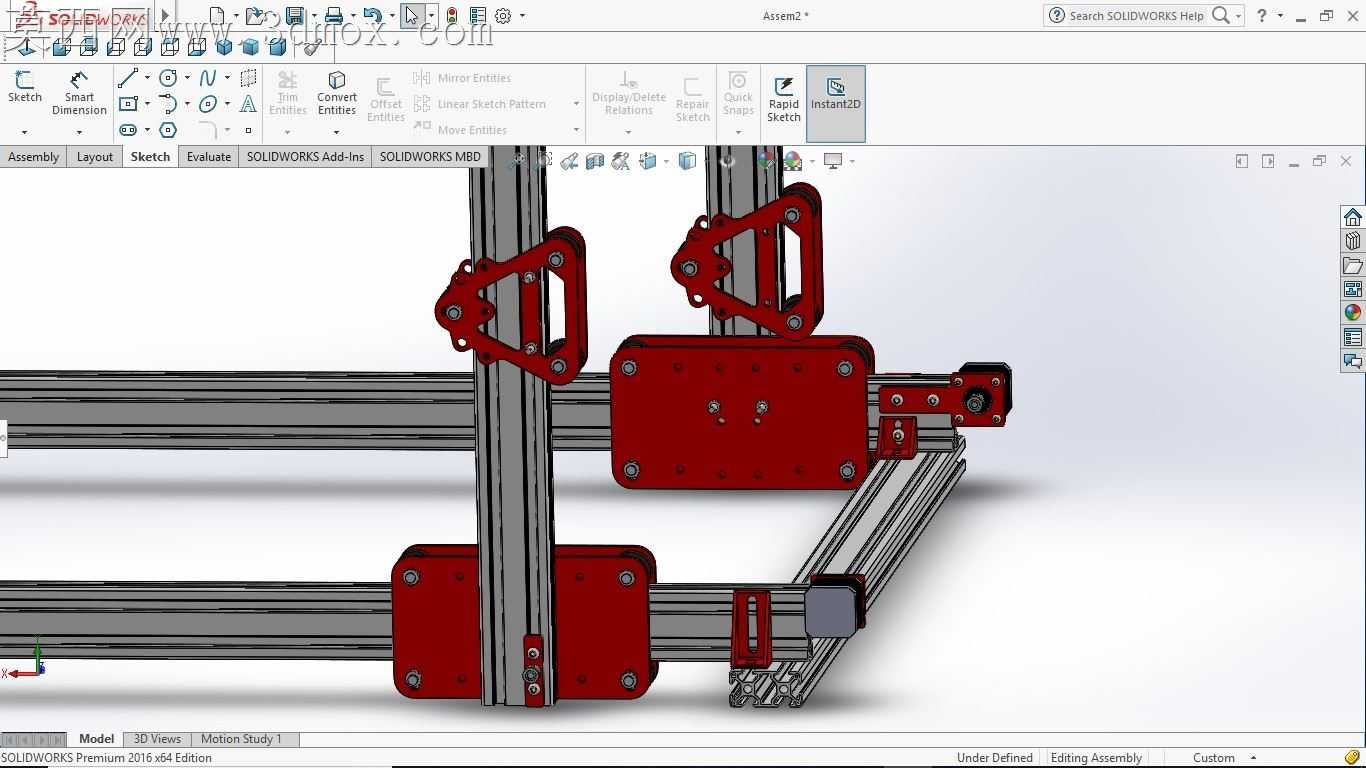Click the Edit Appearance color ball icon
Image resolution: width=1366 pixels, height=768 pixels.
coord(766,161)
